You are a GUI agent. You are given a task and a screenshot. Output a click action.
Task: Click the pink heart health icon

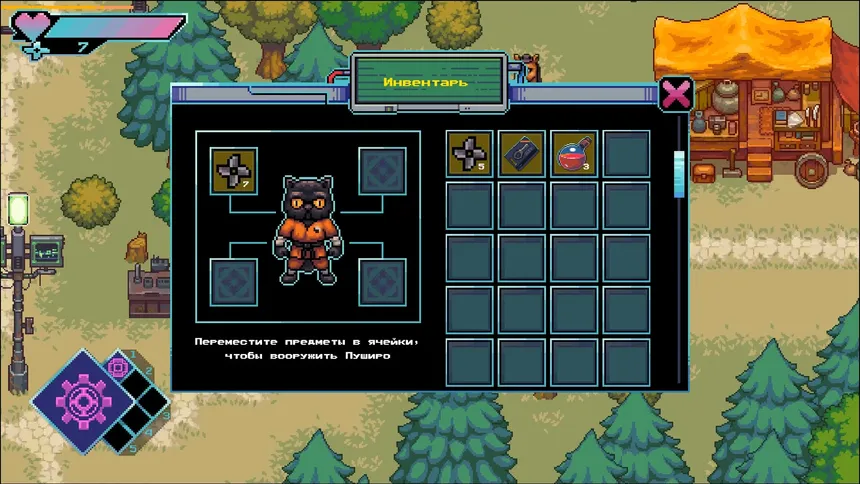coord(31,26)
